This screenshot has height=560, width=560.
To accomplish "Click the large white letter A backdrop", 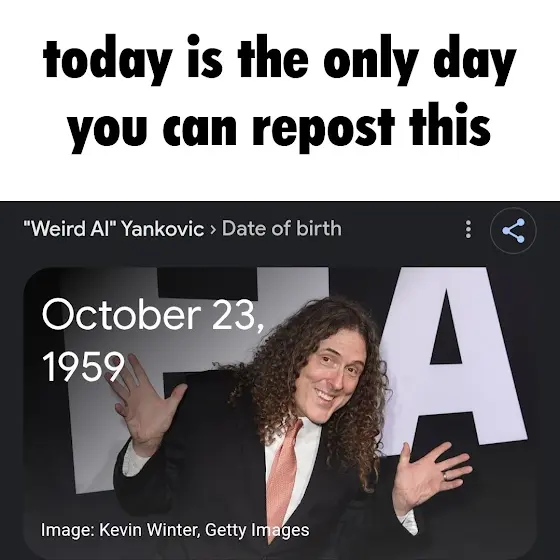I will pos(454,361).
